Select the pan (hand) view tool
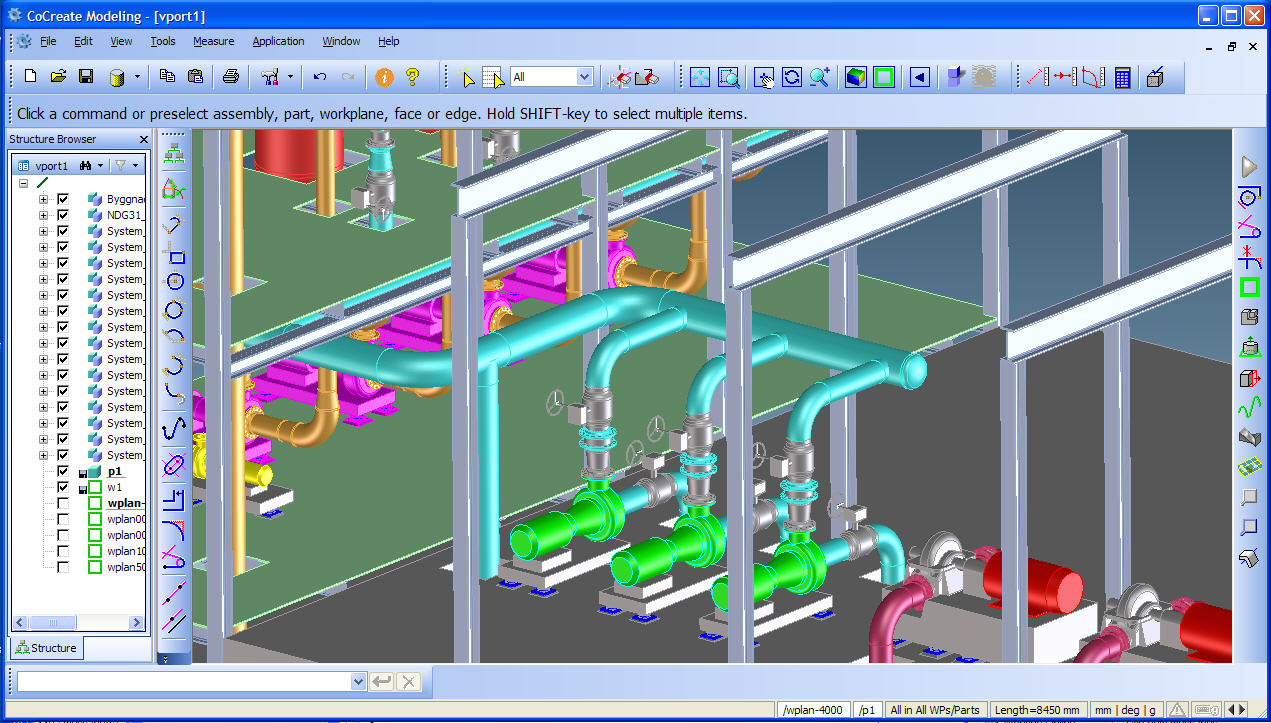This screenshot has height=723, width=1271. pyautogui.click(x=765, y=76)
